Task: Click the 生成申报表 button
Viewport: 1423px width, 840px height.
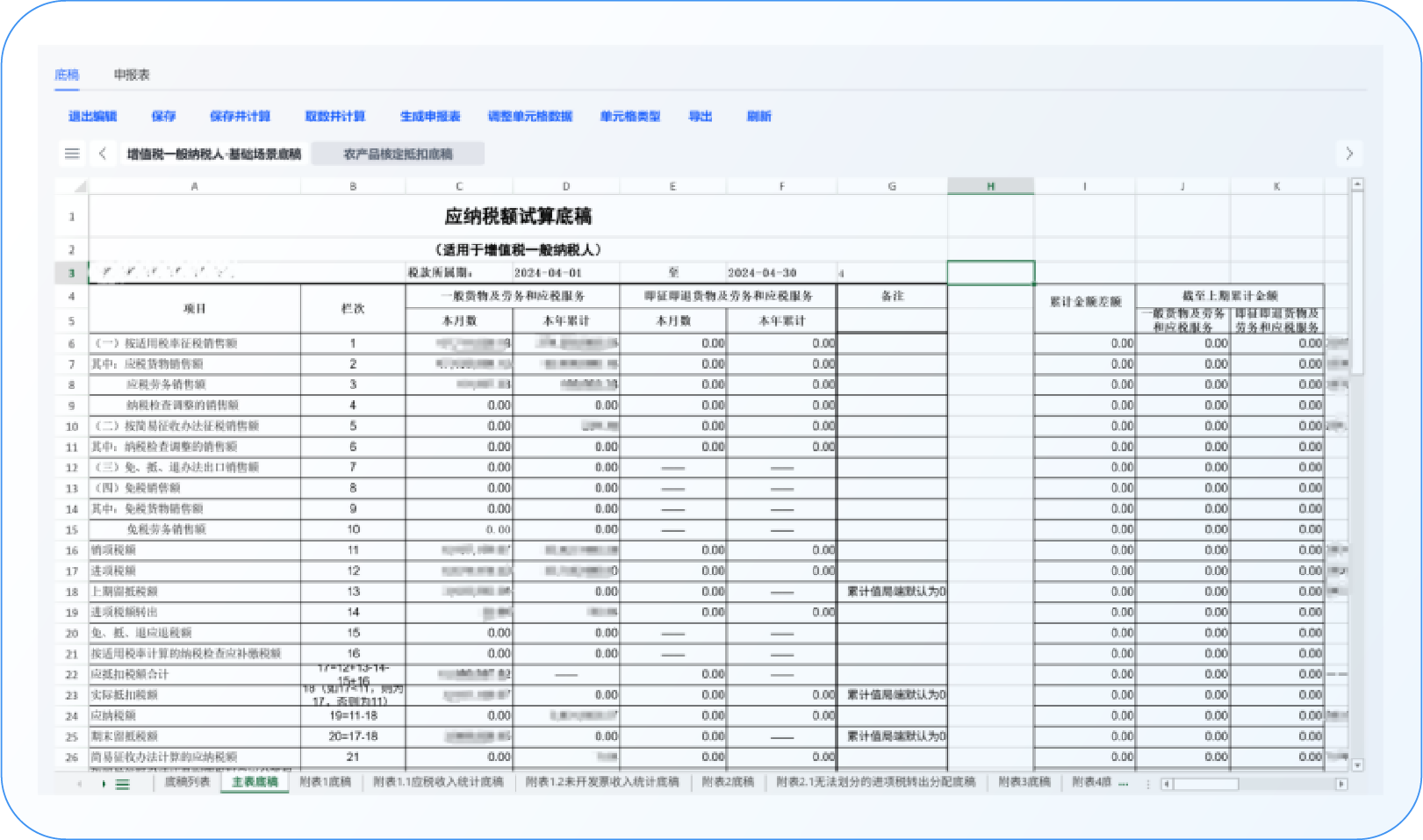Action: pos(430,116)
